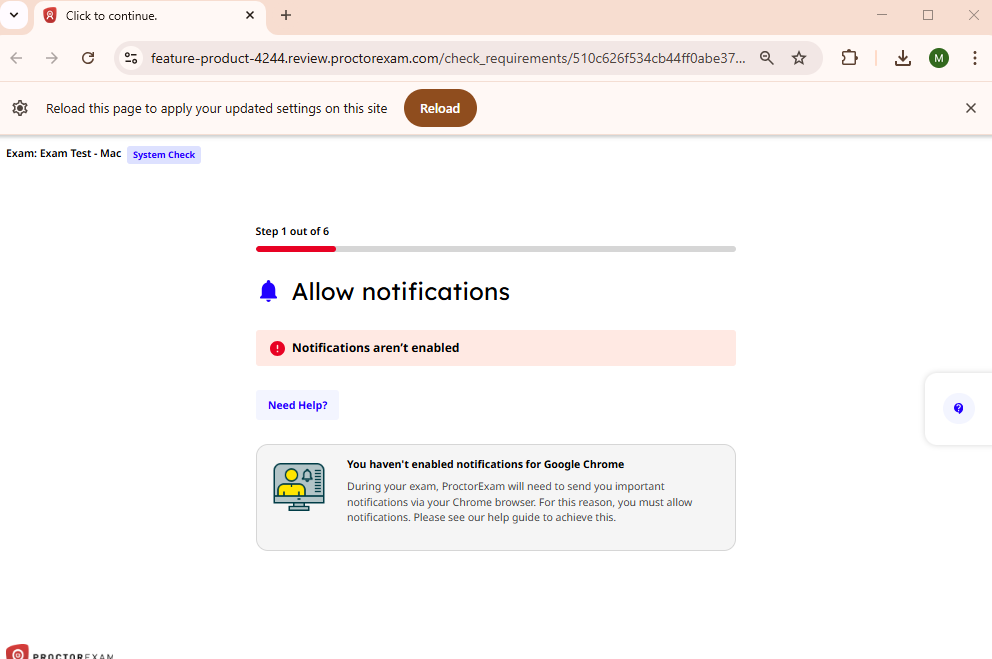
Task: Click the brown Reload button
Action: click(x=440, y=108)
